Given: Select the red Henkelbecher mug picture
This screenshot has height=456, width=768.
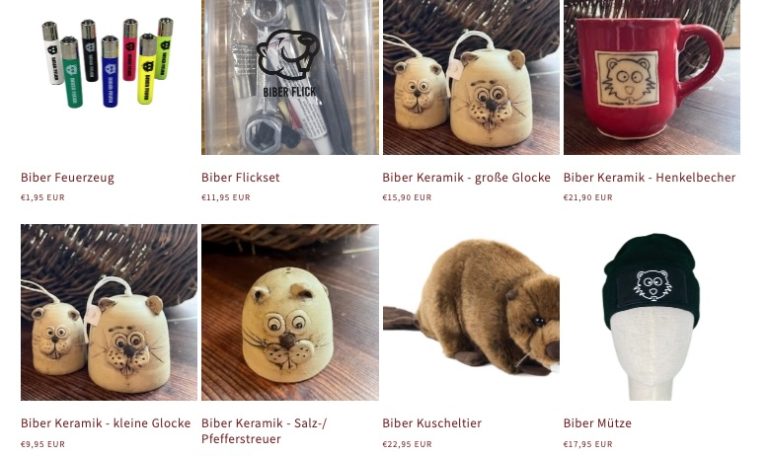Looking at the screenshot, I should point(652,77).
